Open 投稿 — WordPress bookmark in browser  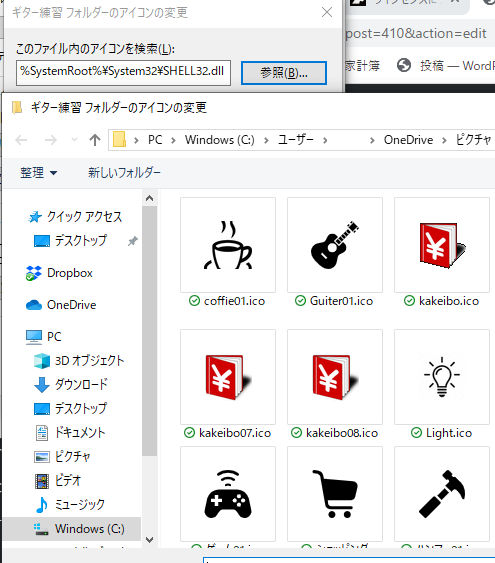[445, 66]
